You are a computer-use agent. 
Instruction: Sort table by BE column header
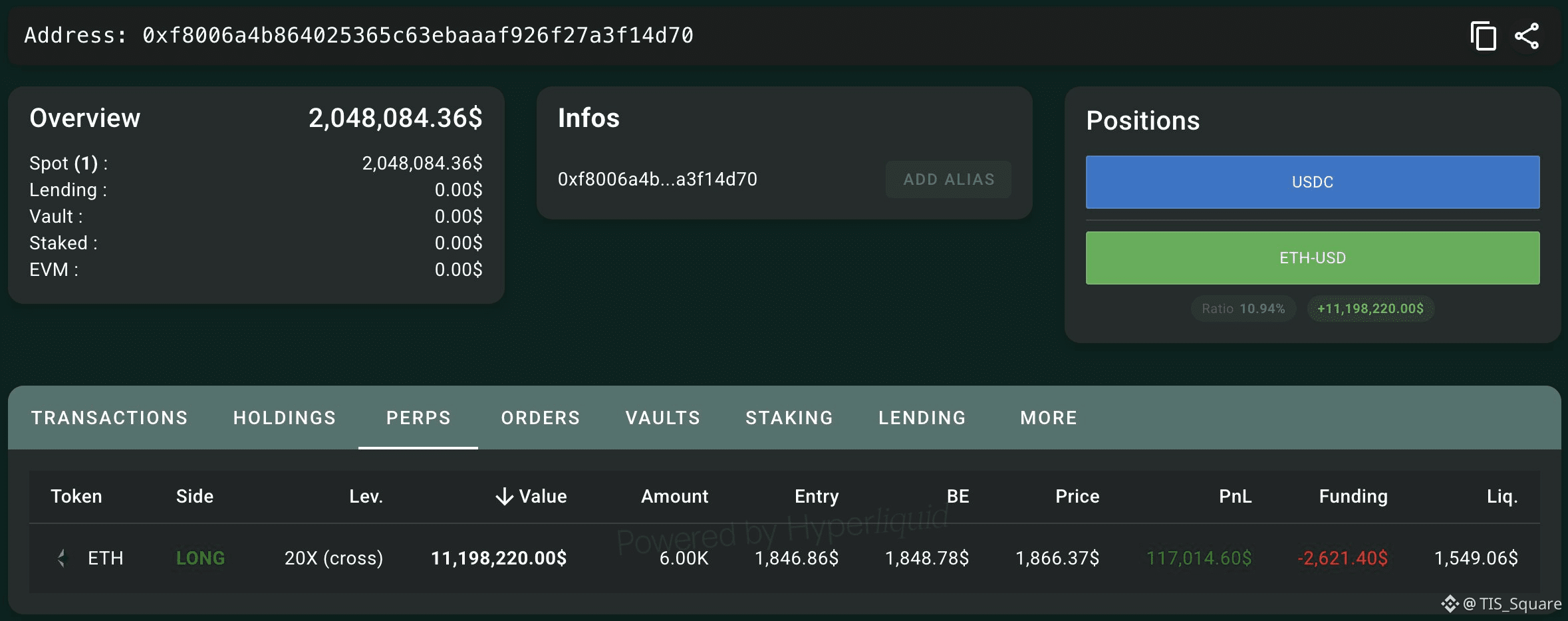(958, 496)
